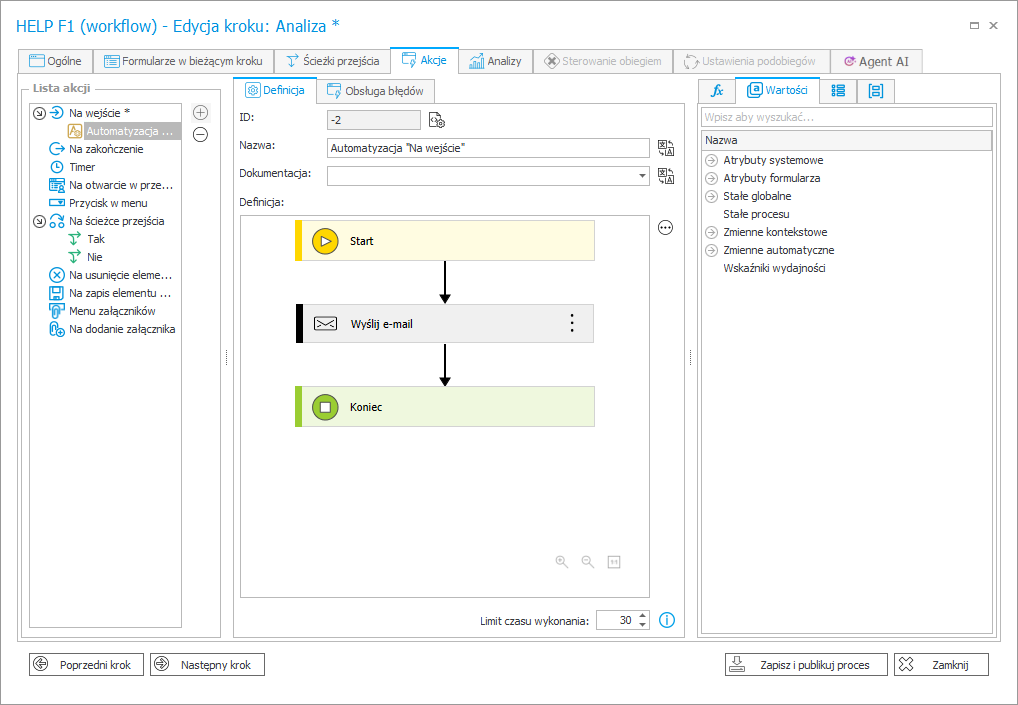Go to Następny krok
This screenshot has width=1018, height=705.
point(207,665)
